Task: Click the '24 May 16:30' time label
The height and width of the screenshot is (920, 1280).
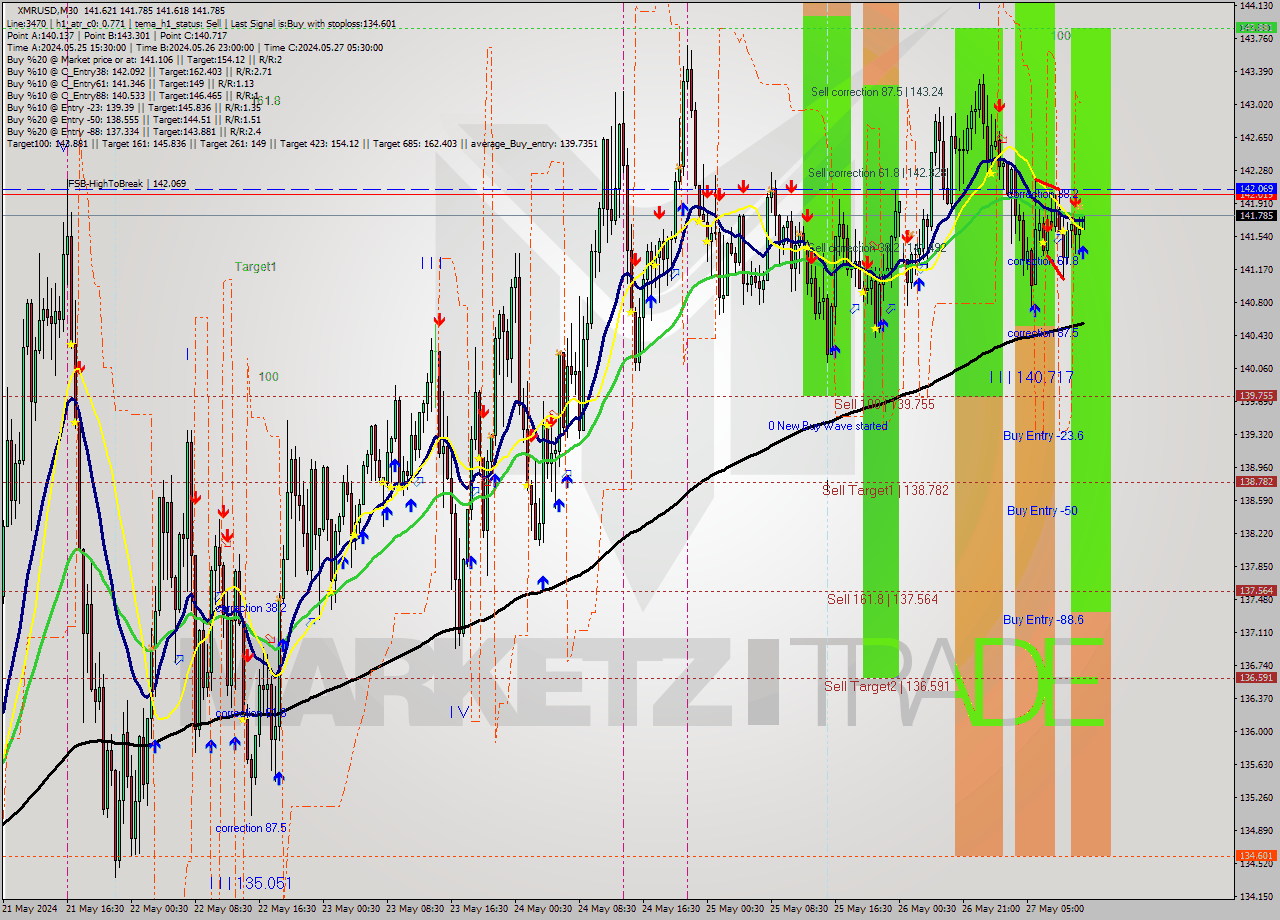Action: tap(670, 909)
